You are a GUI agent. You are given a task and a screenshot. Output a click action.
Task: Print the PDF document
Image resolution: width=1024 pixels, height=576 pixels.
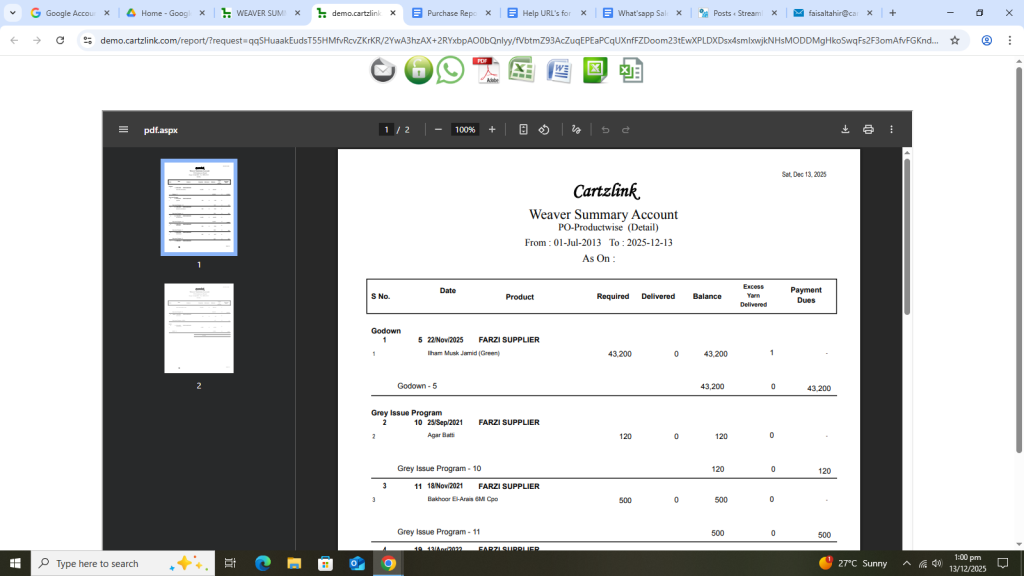(868, 130)
